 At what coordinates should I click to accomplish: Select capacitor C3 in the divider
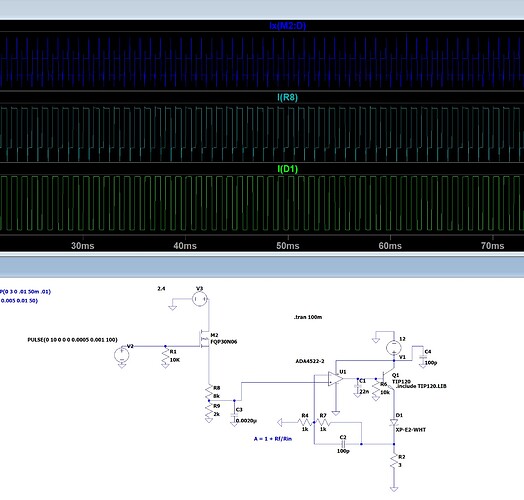[234, 415]
